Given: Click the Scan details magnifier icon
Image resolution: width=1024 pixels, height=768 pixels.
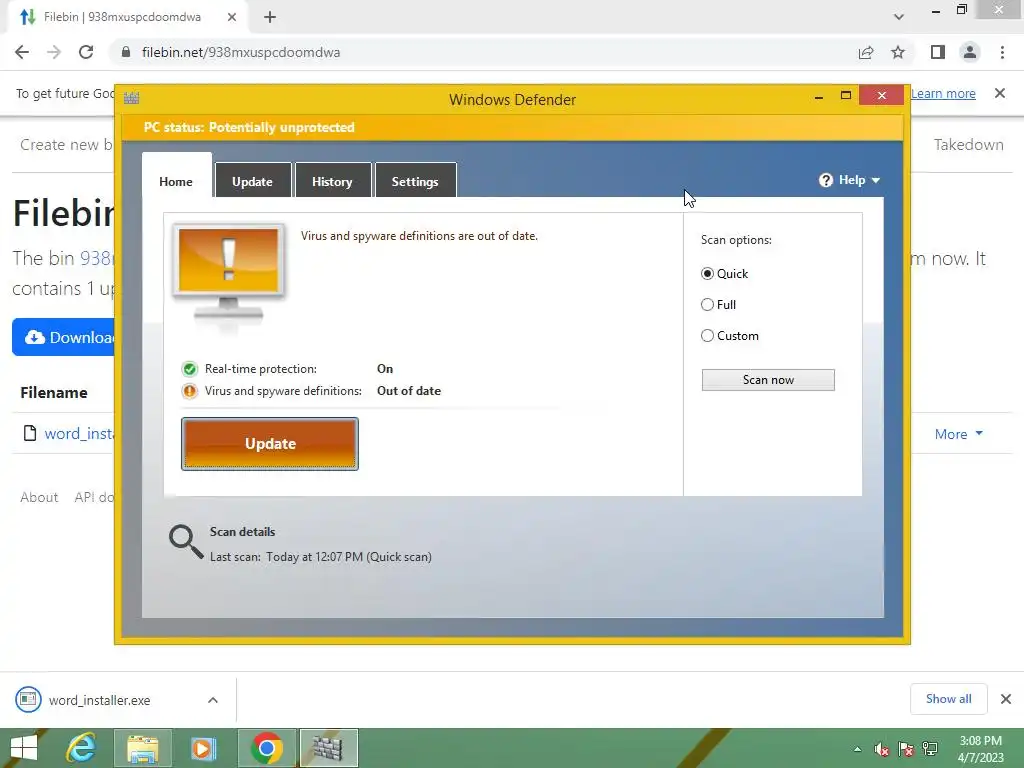Looking at the screenshot, I should (186, 541).
